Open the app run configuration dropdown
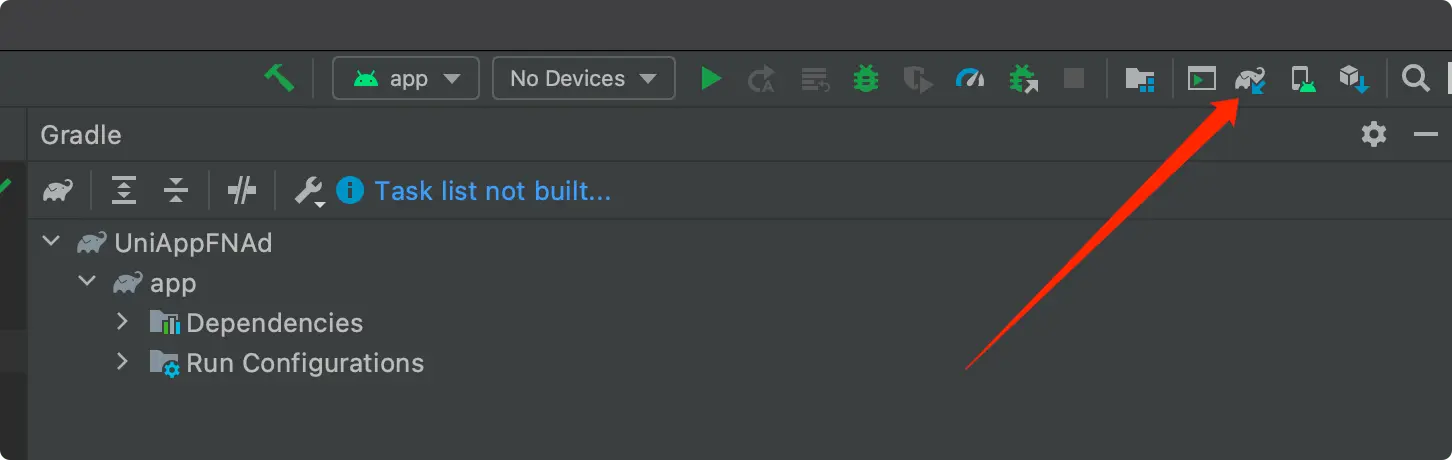1452x460 pixels. click(406, 78)
